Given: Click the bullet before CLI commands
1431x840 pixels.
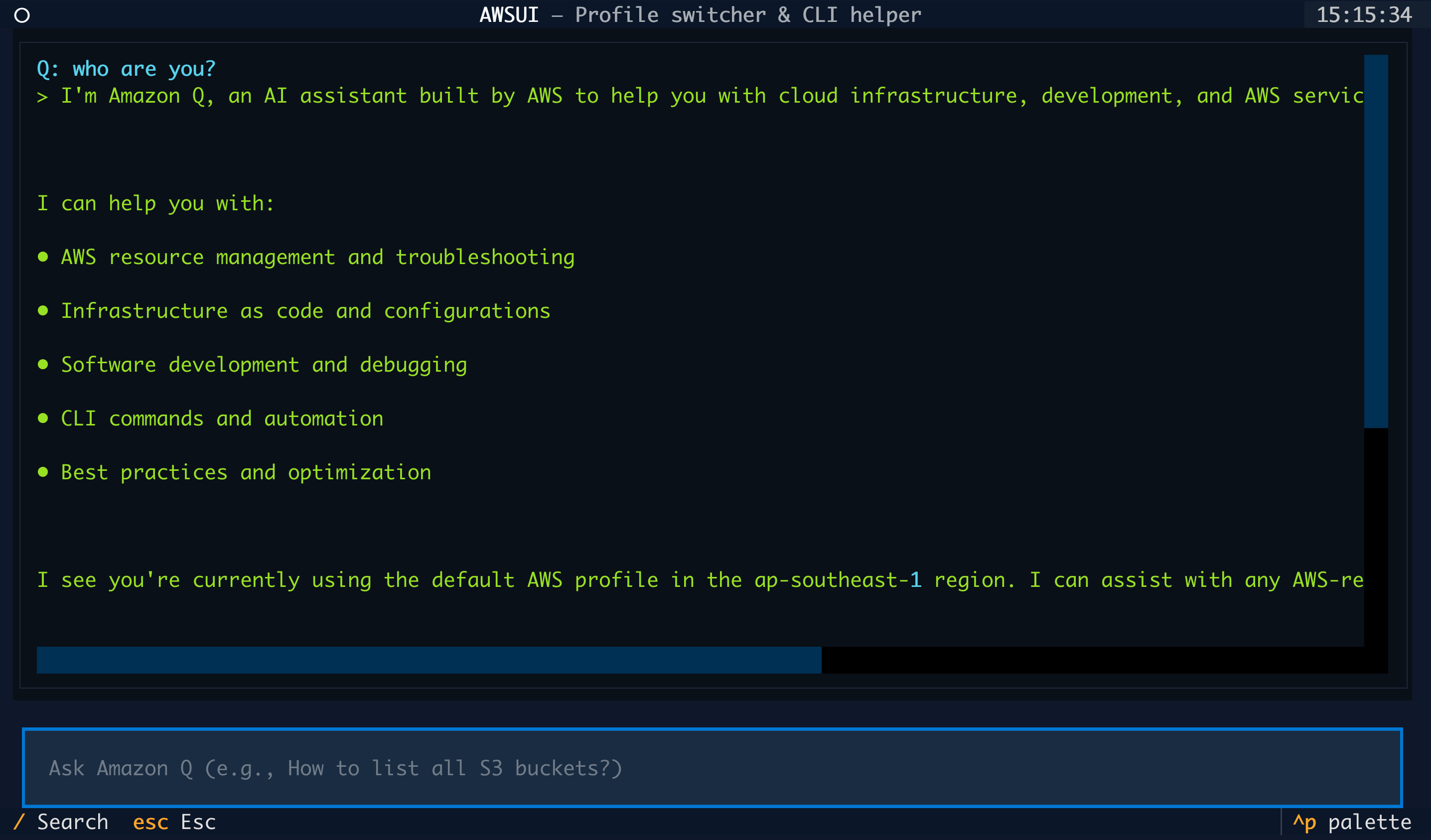Looking at the screenshot, I should coord(42,418).
